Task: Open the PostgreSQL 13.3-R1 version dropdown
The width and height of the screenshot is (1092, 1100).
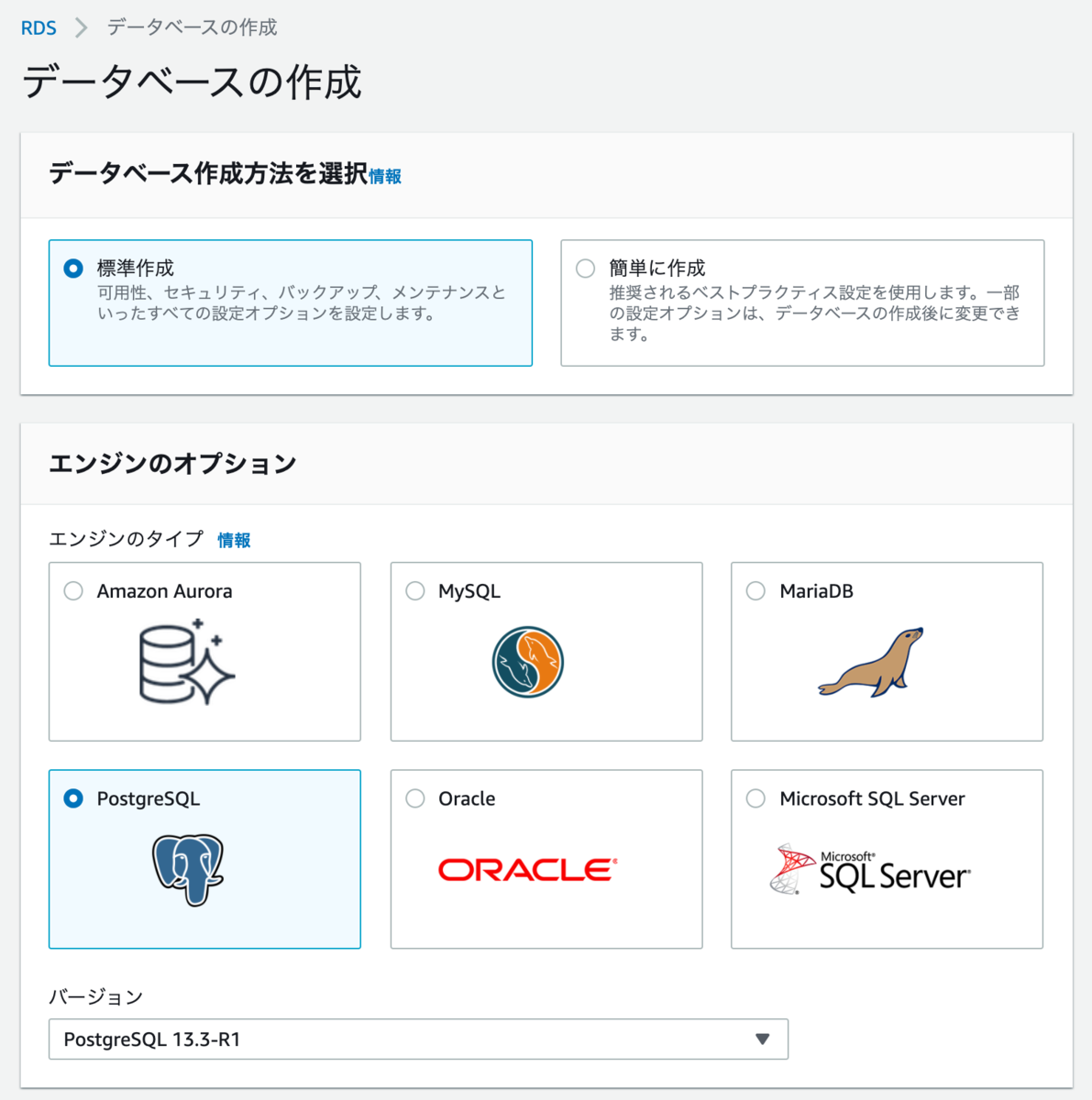Action: [x=418, y=1039]
